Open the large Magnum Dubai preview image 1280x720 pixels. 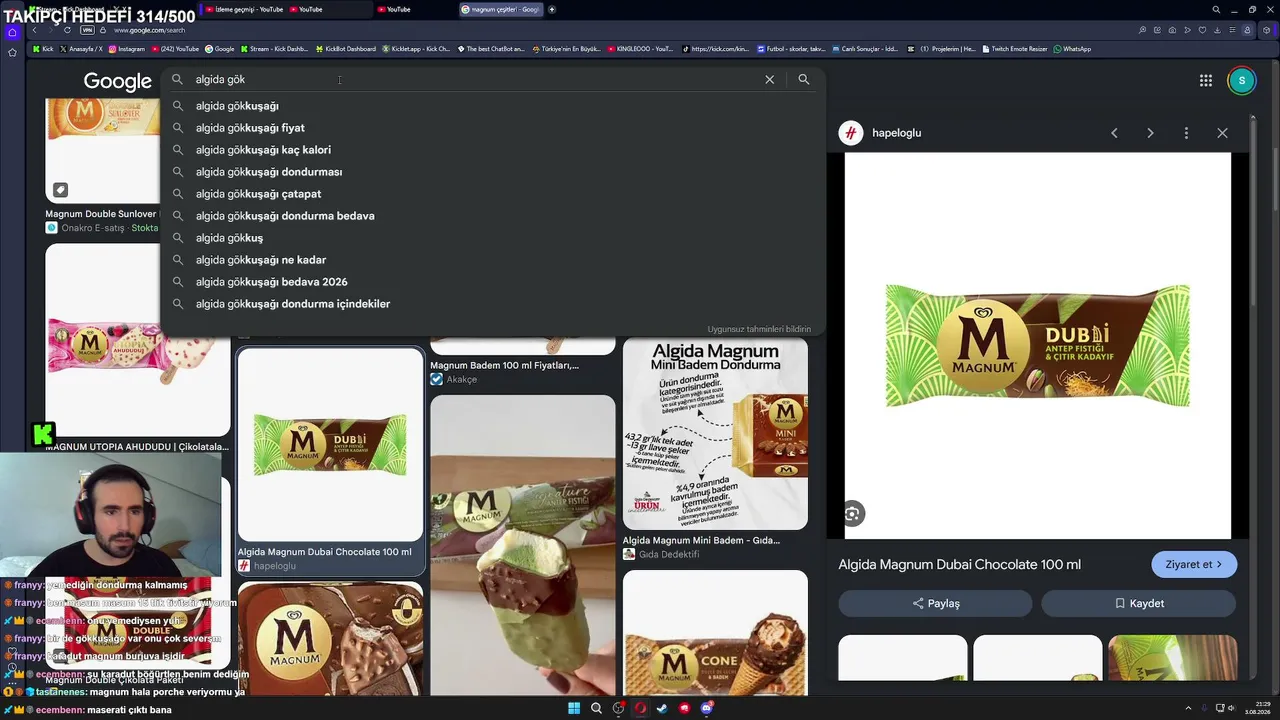coord(1038,346)
